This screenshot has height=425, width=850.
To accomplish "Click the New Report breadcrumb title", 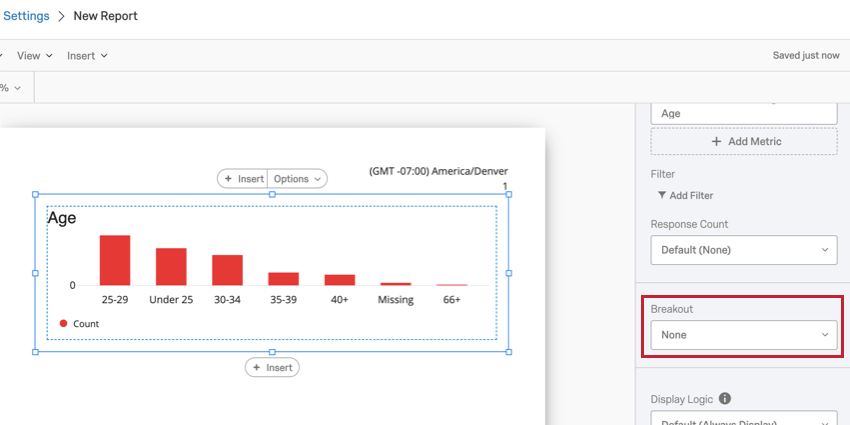I will [x=106, y=16].
